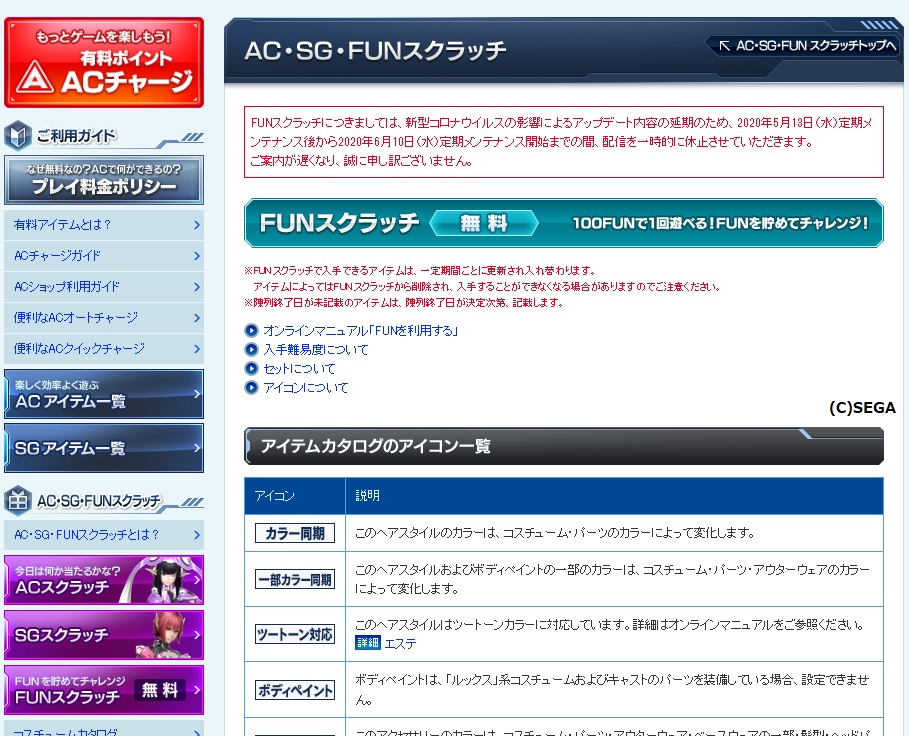The height and width of the screenshot is (736, 909).
Task: Click gift box icon beside AC・SG・FUNスクラッチ heading
Action: pyautogui.click(x=17, y=501)
